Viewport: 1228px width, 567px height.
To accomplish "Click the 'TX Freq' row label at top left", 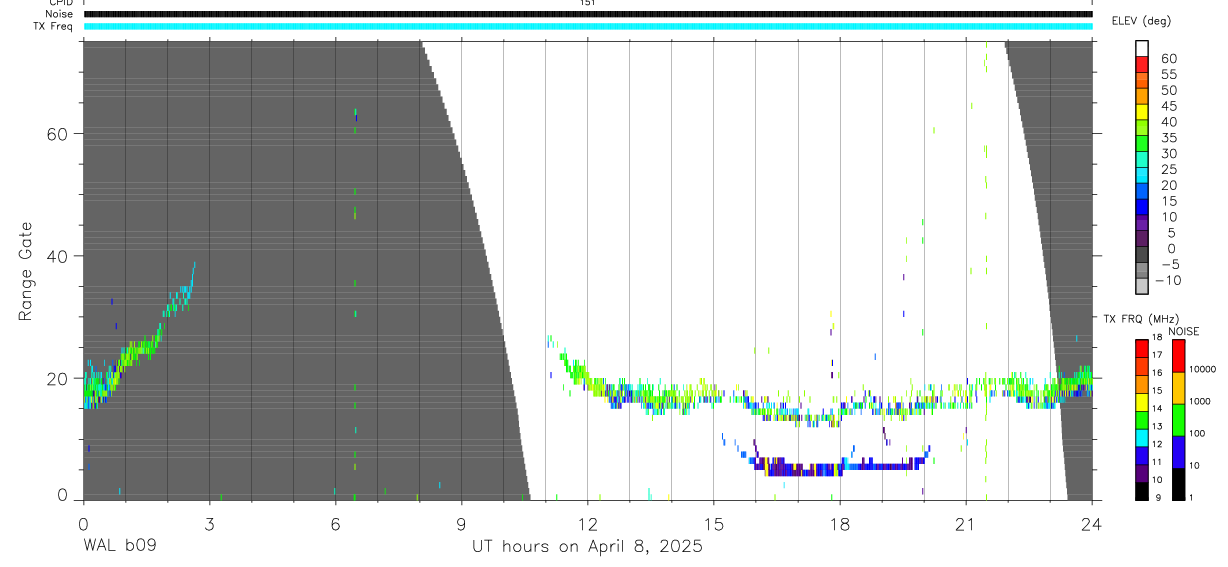I will click(x=55, y=26).
